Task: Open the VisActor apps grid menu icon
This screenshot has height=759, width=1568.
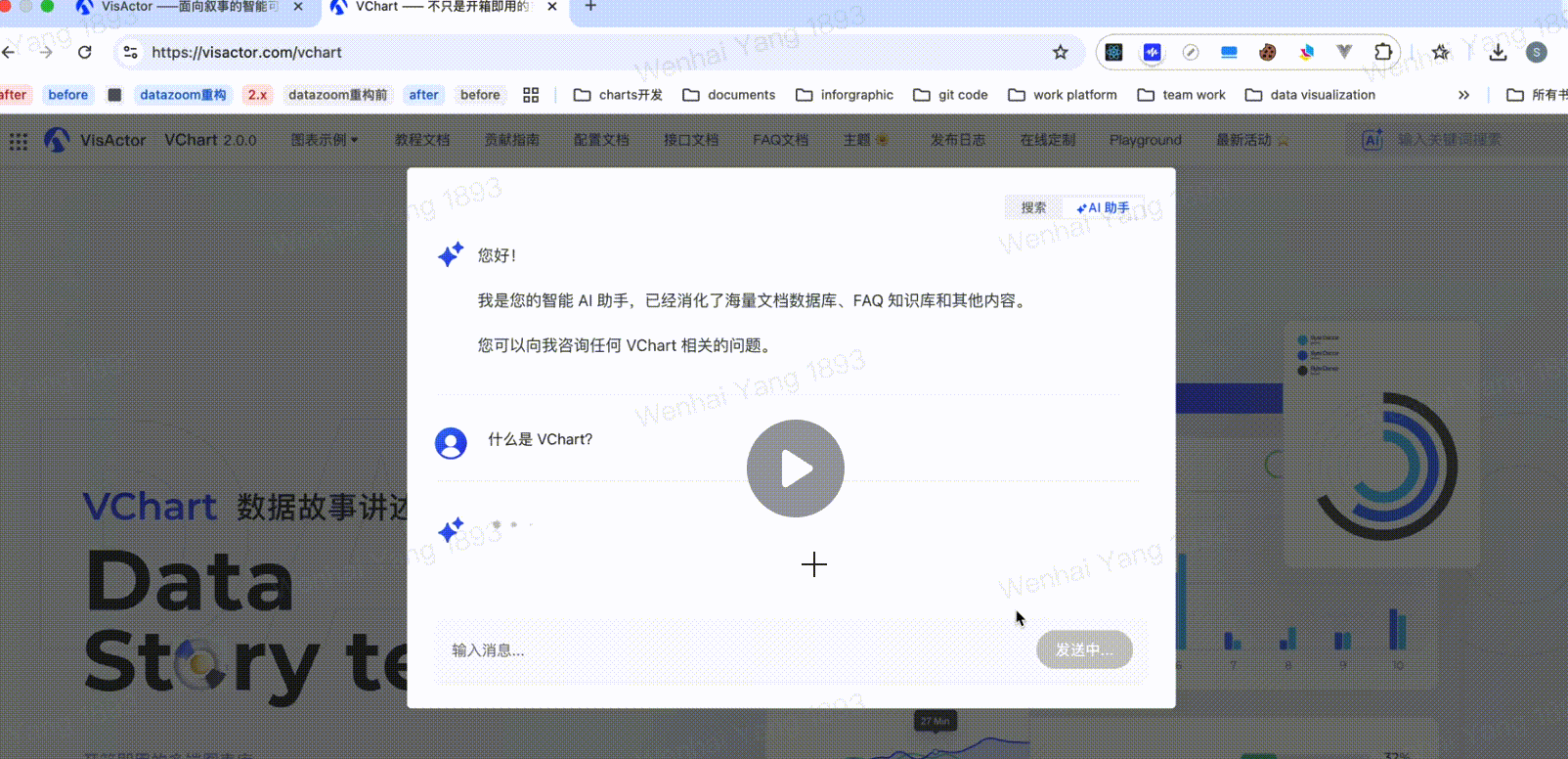Action: click(19, 141)
